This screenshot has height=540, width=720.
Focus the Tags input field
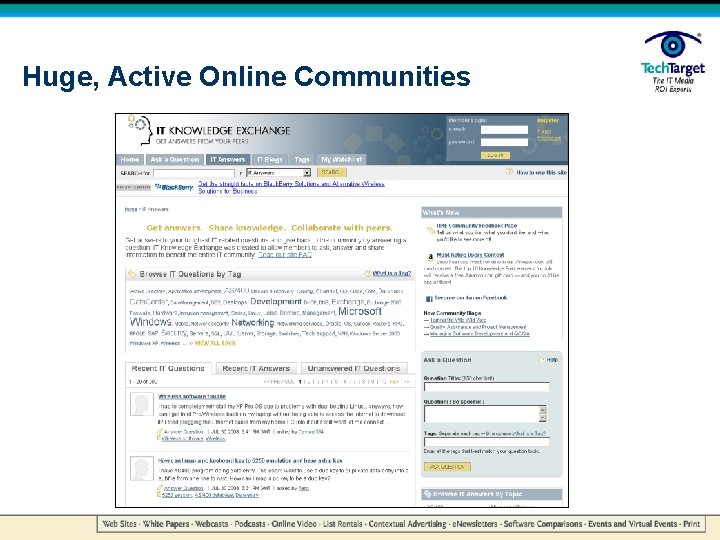487,442
